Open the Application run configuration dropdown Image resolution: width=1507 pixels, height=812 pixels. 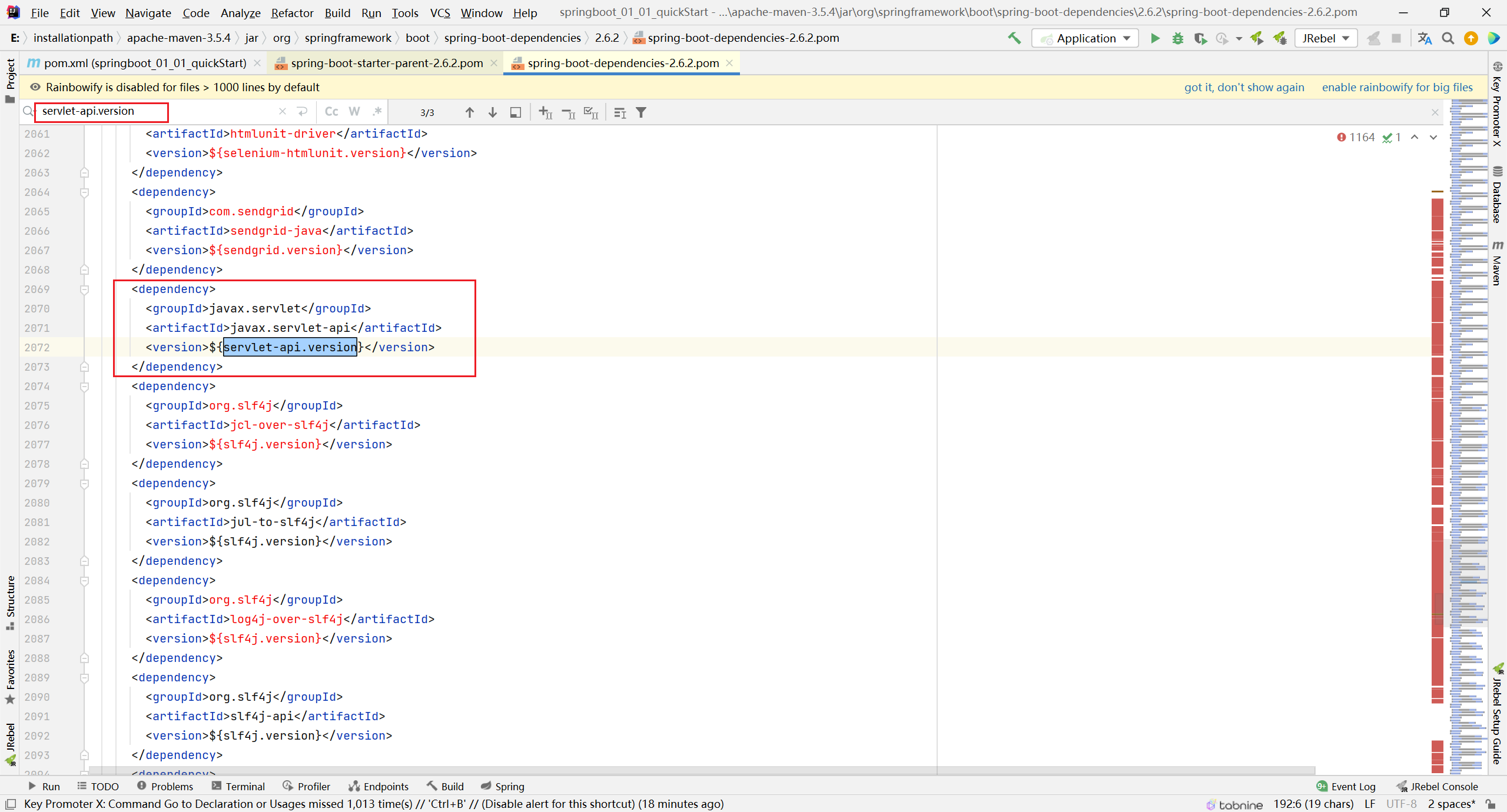tap(1086, 38)
